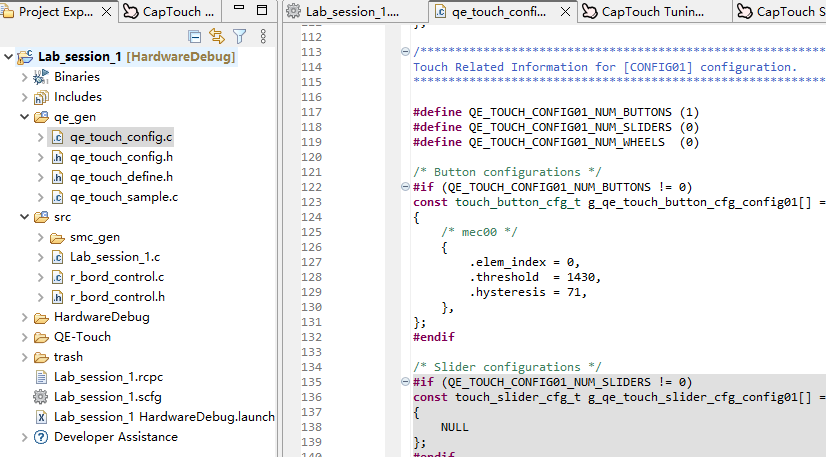826x457 pixels.
Task: Select Binaries in project tree
Action: coord(77,77)
